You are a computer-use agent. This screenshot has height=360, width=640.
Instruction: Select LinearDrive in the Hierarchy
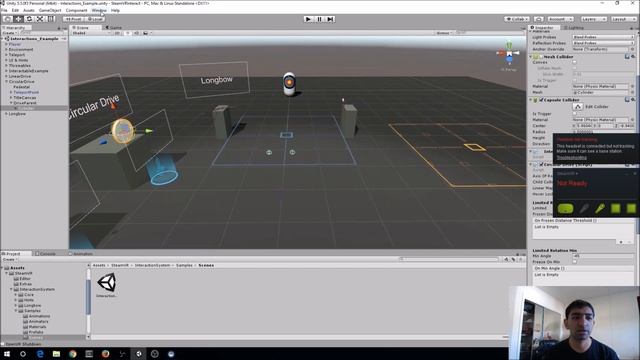pos(20,76)
